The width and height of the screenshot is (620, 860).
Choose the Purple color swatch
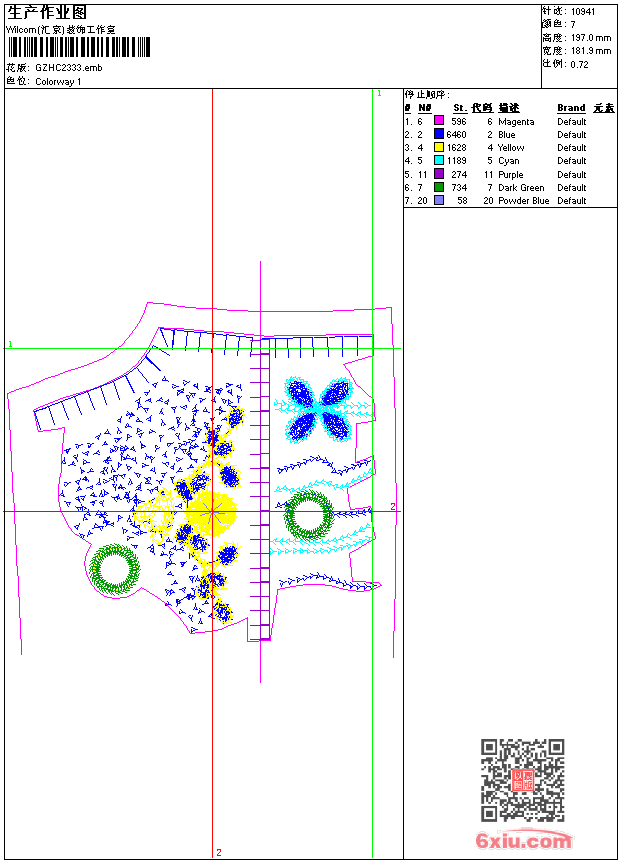[x=439, y=174]
